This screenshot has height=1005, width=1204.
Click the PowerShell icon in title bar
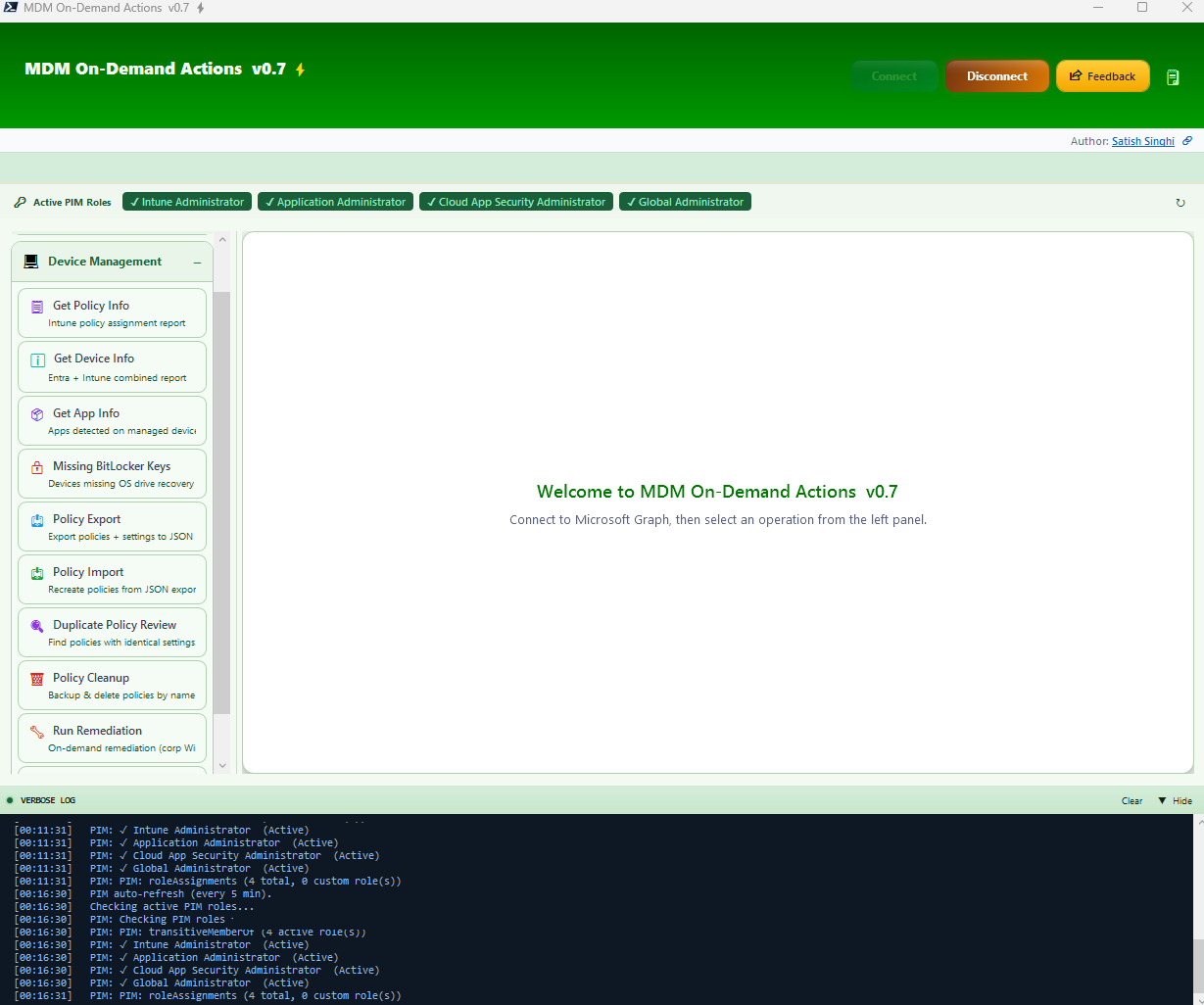10,7
